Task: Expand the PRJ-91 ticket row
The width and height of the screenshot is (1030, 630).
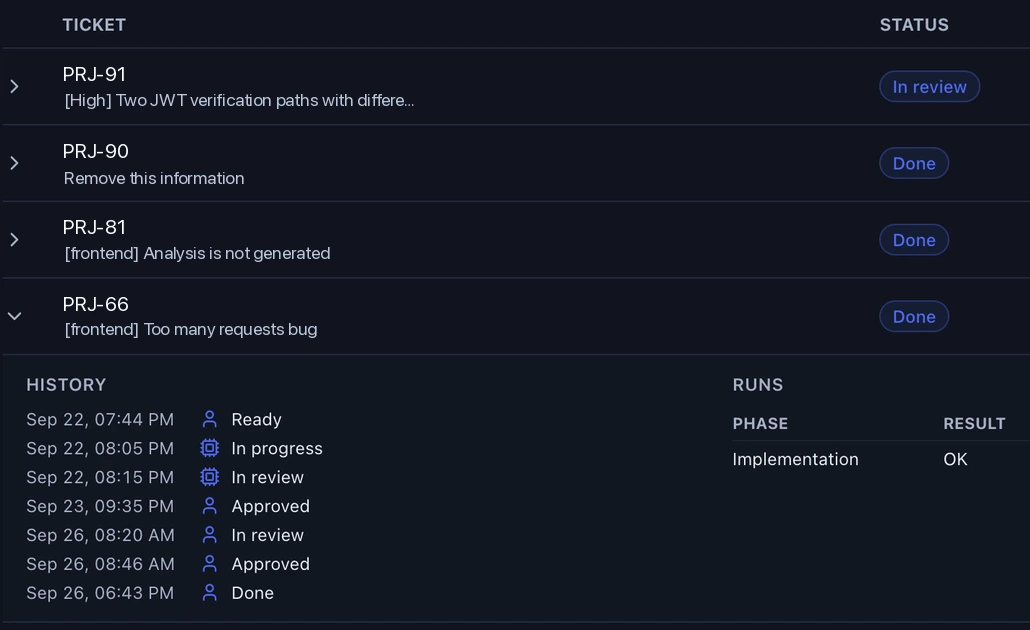Action: (14, 86)
